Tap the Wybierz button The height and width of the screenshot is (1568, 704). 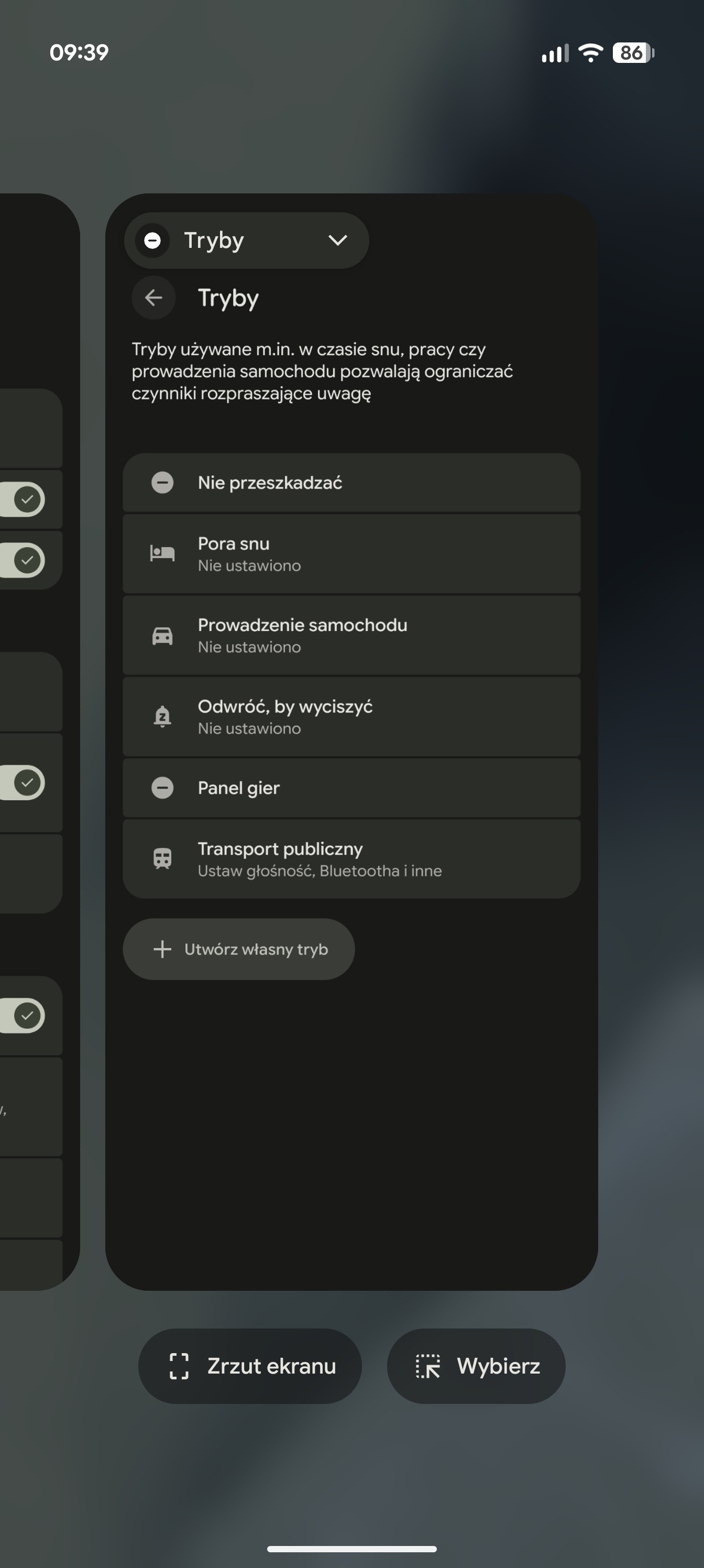click(x=477, y=1366)
